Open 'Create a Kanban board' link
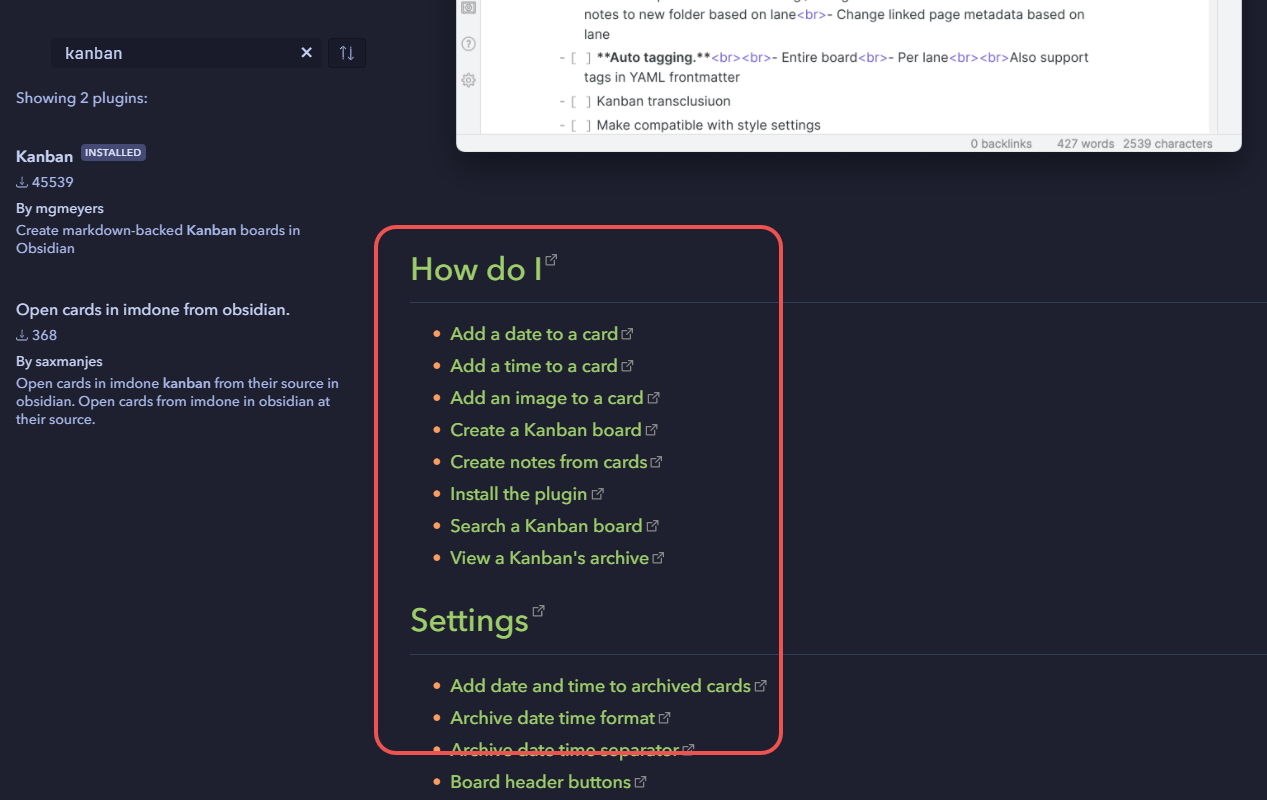 click(x=546, y=429)
